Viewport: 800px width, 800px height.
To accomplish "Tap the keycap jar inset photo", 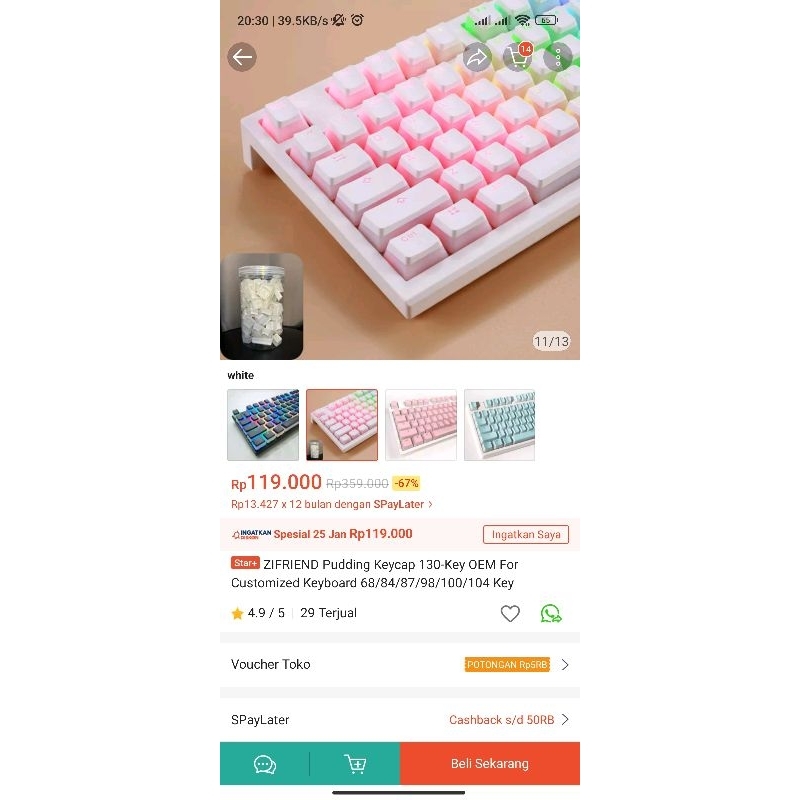I will pos(262,306).
